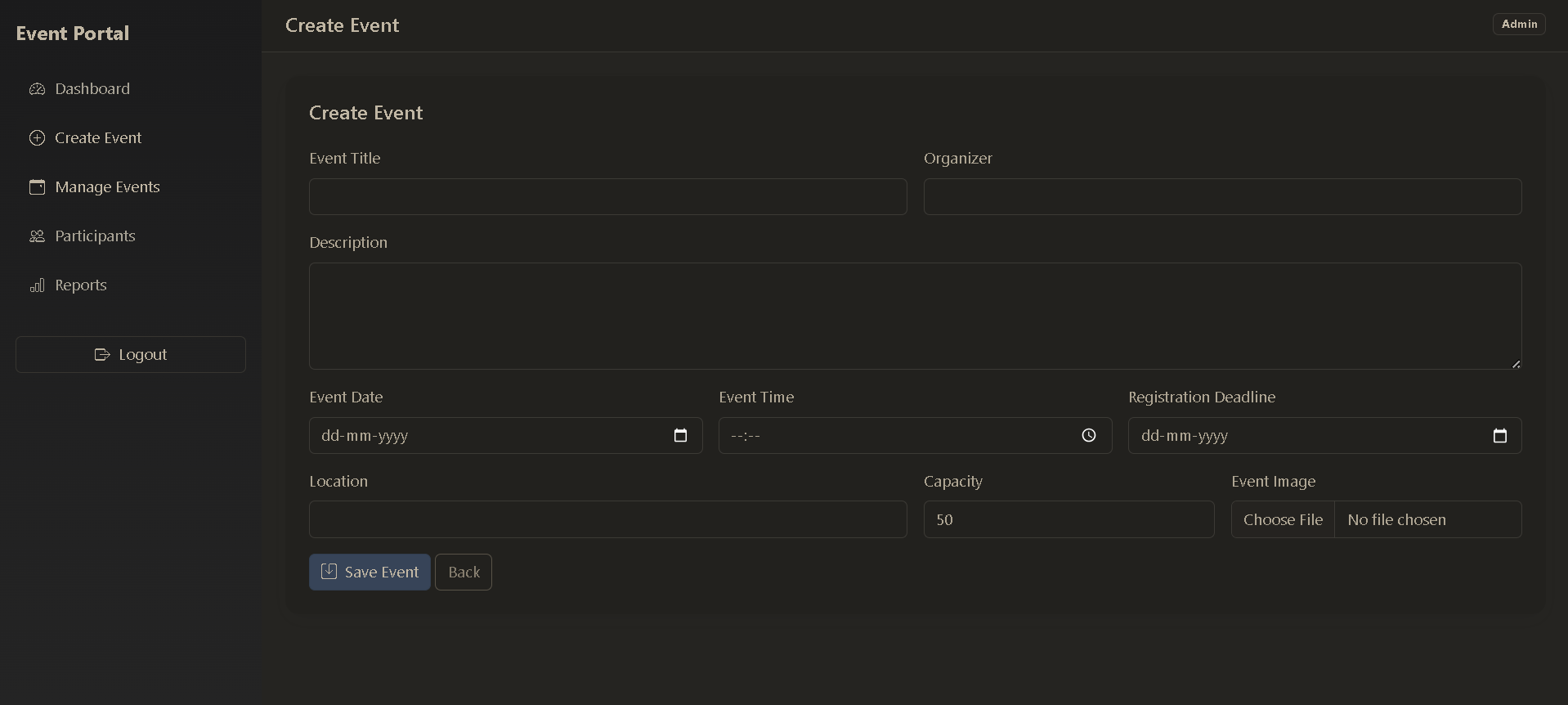This screenshot has width=1568, height=705.
Task: Focus the Location input field
Action: (x=608, y=519)
